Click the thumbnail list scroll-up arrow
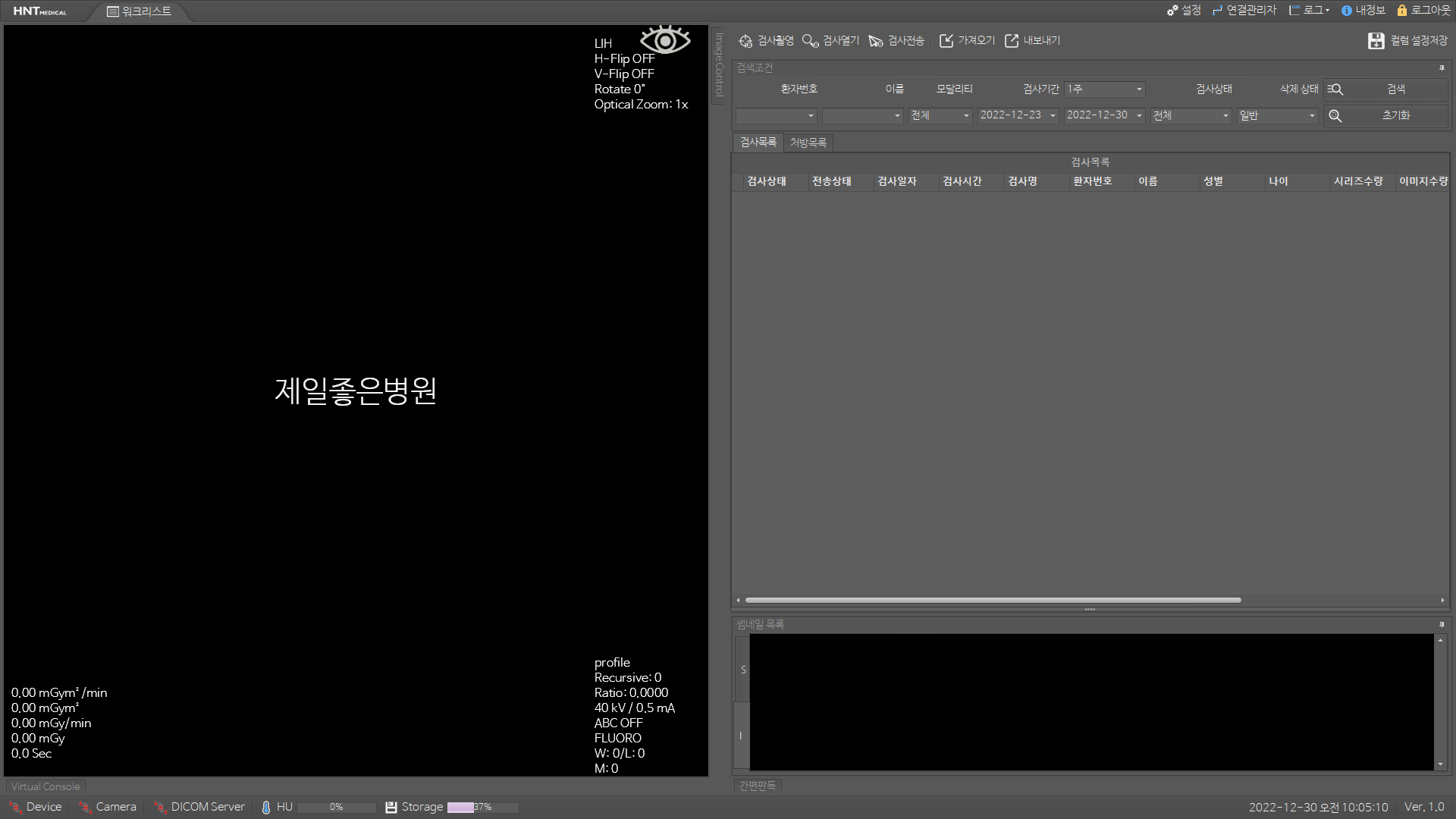1456x819 pixels. [1440, 641]
